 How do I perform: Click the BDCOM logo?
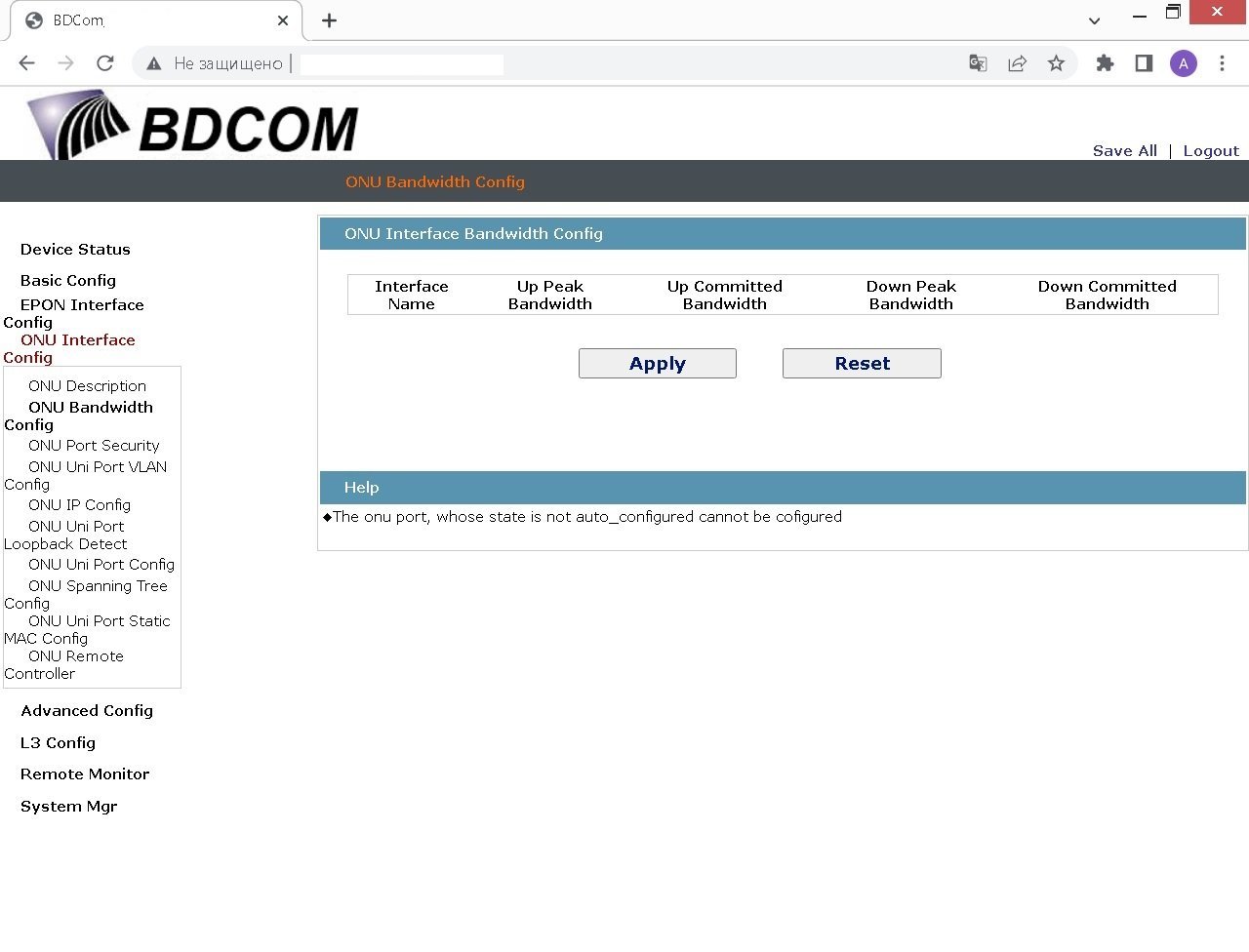(x=193, y=125)
